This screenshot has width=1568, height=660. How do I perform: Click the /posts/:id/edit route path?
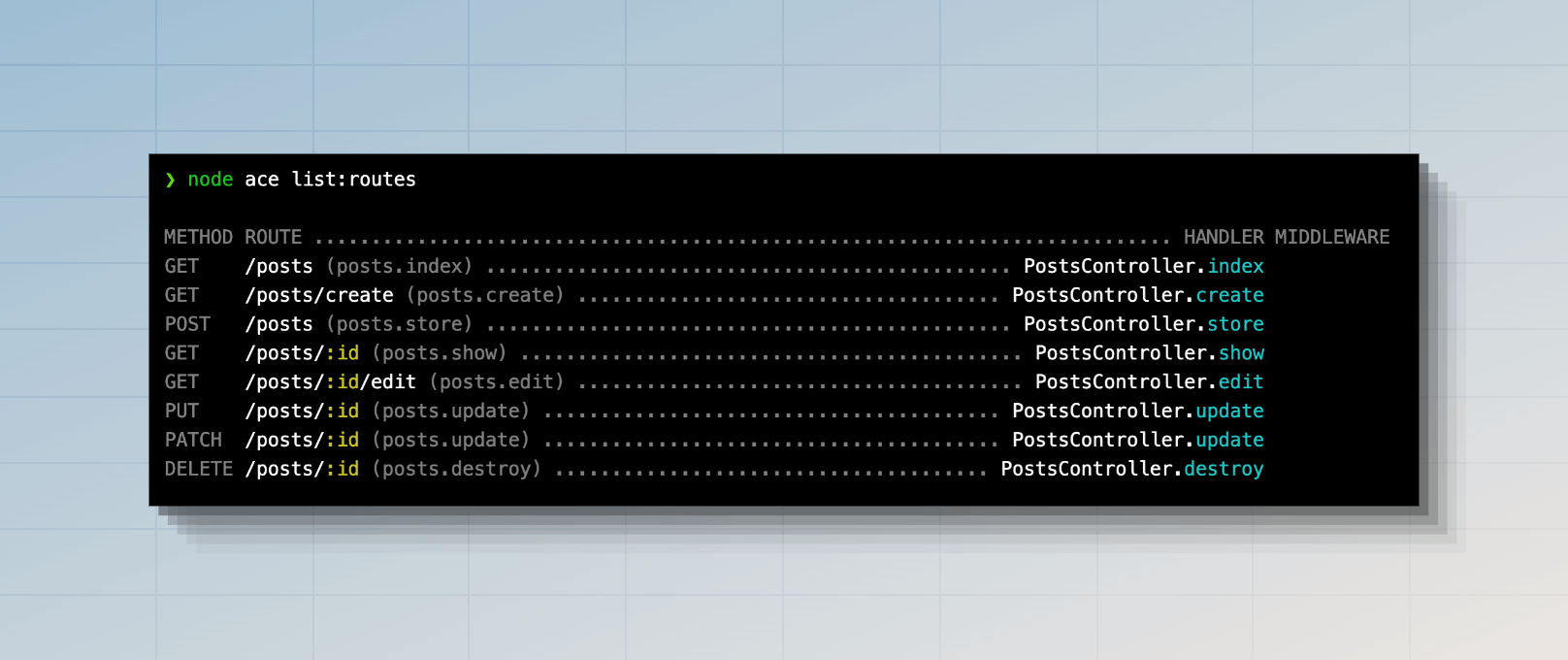point(330,382)
